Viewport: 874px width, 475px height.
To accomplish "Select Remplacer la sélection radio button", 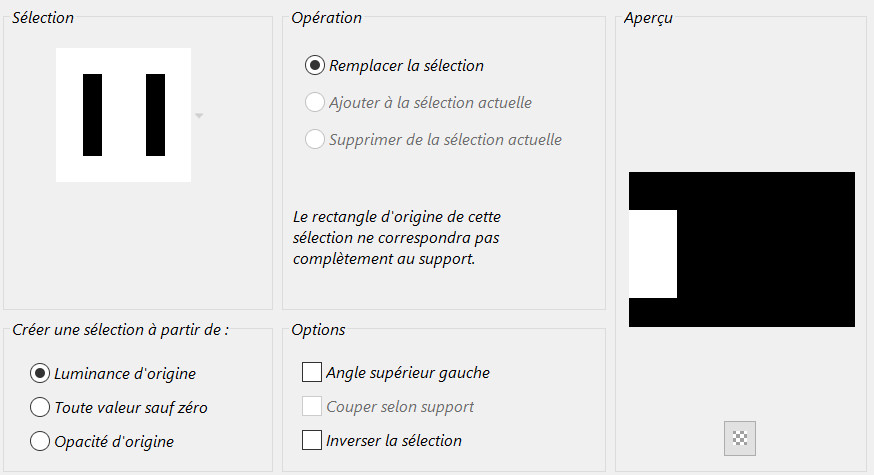I will tap(315, 66).
